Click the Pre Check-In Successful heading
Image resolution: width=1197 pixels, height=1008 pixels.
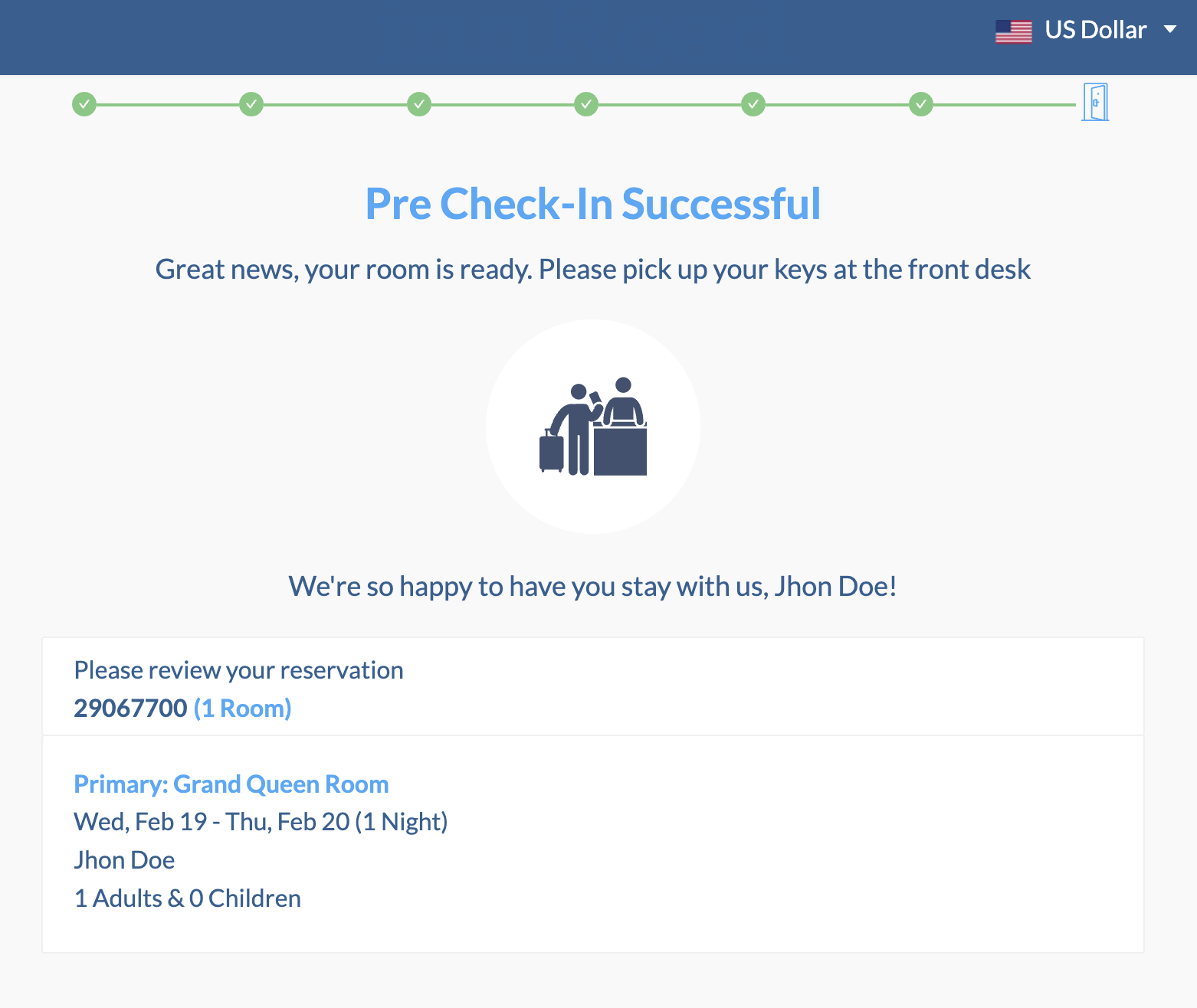593,204
